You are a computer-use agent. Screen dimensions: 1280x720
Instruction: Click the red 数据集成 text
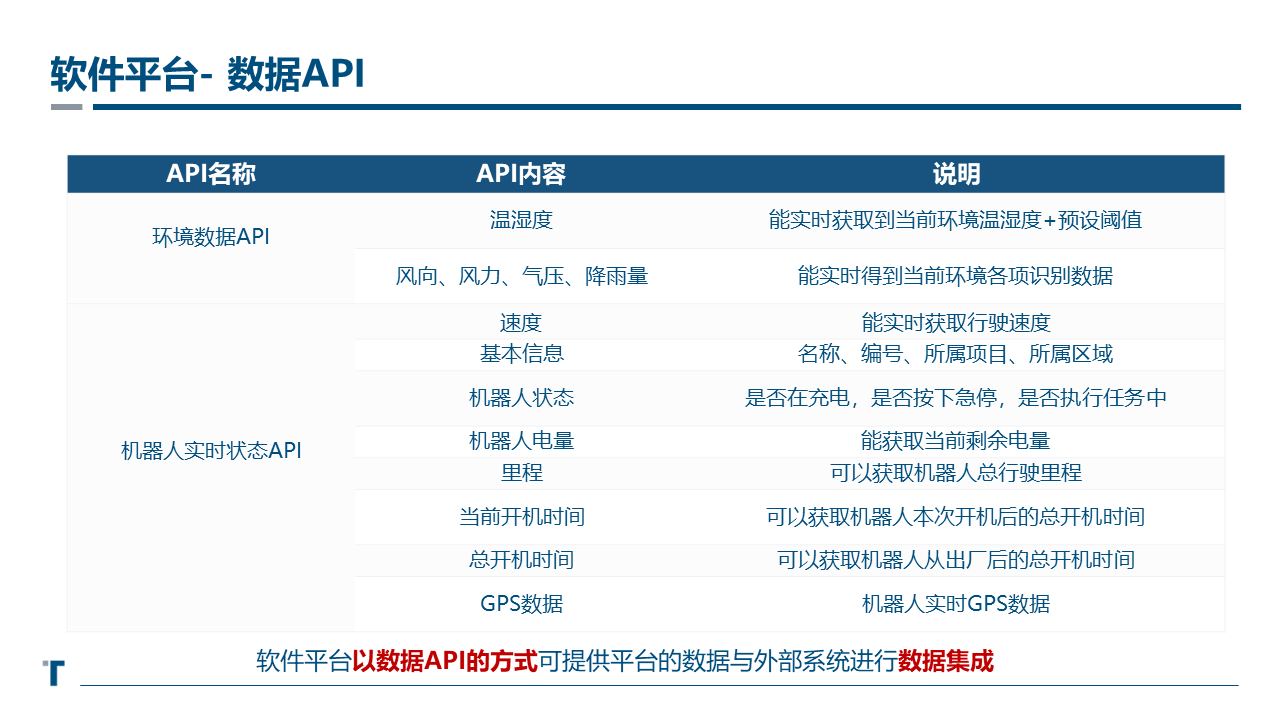pos(946,661)
